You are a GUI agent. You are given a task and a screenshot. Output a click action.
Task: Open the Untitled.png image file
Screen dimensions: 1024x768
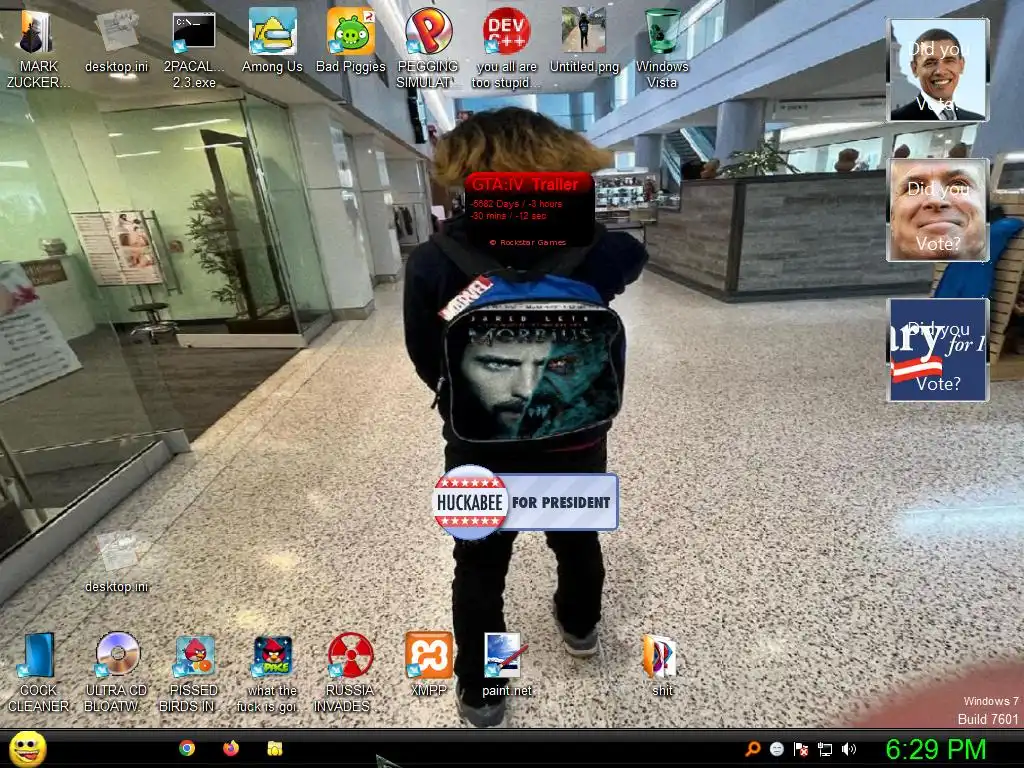[x=584, y=31]
